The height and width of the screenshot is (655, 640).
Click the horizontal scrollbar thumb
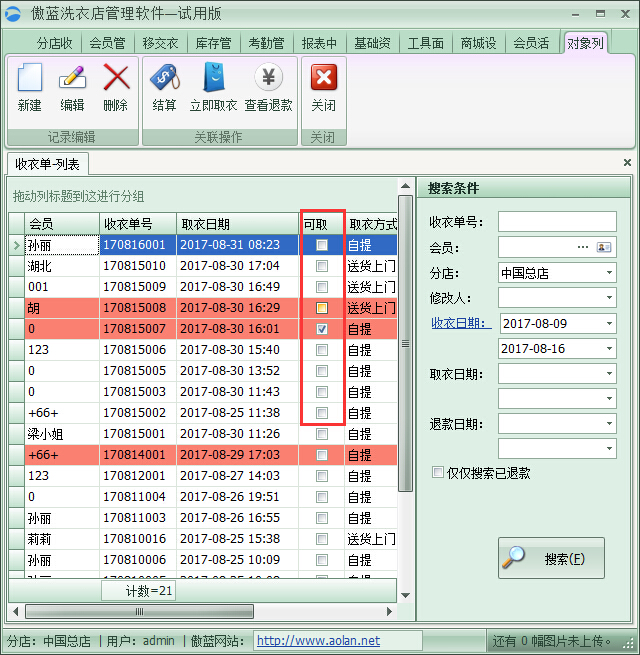(139, 612)
